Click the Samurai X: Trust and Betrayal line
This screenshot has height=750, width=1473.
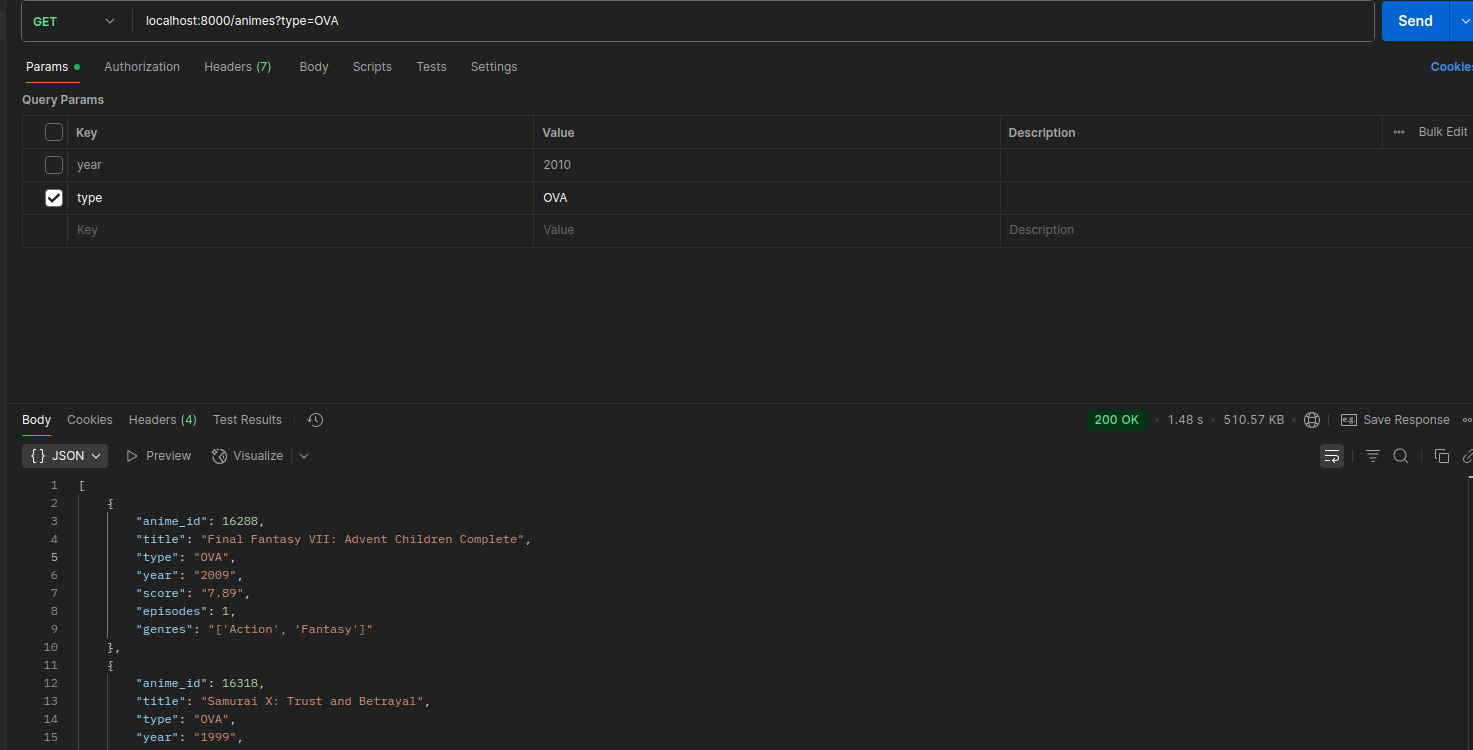[283, 701]
